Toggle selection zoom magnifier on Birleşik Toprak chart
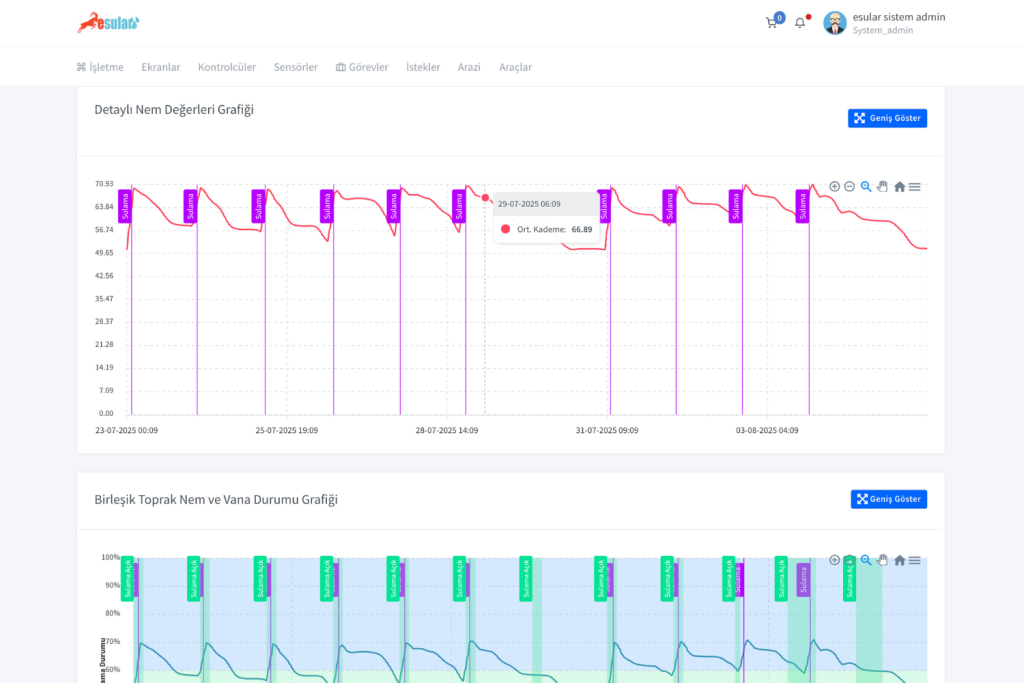This screenshot has width=1024, height=683. pos(866,560)
